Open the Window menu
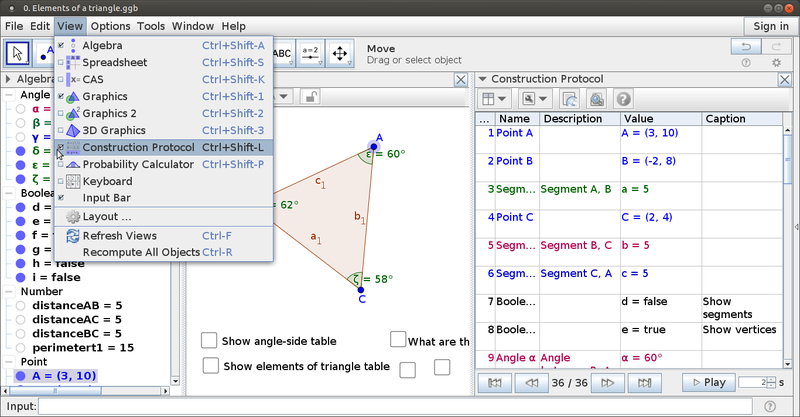Viewport: 800px width, 417px height. coord(193,26)
